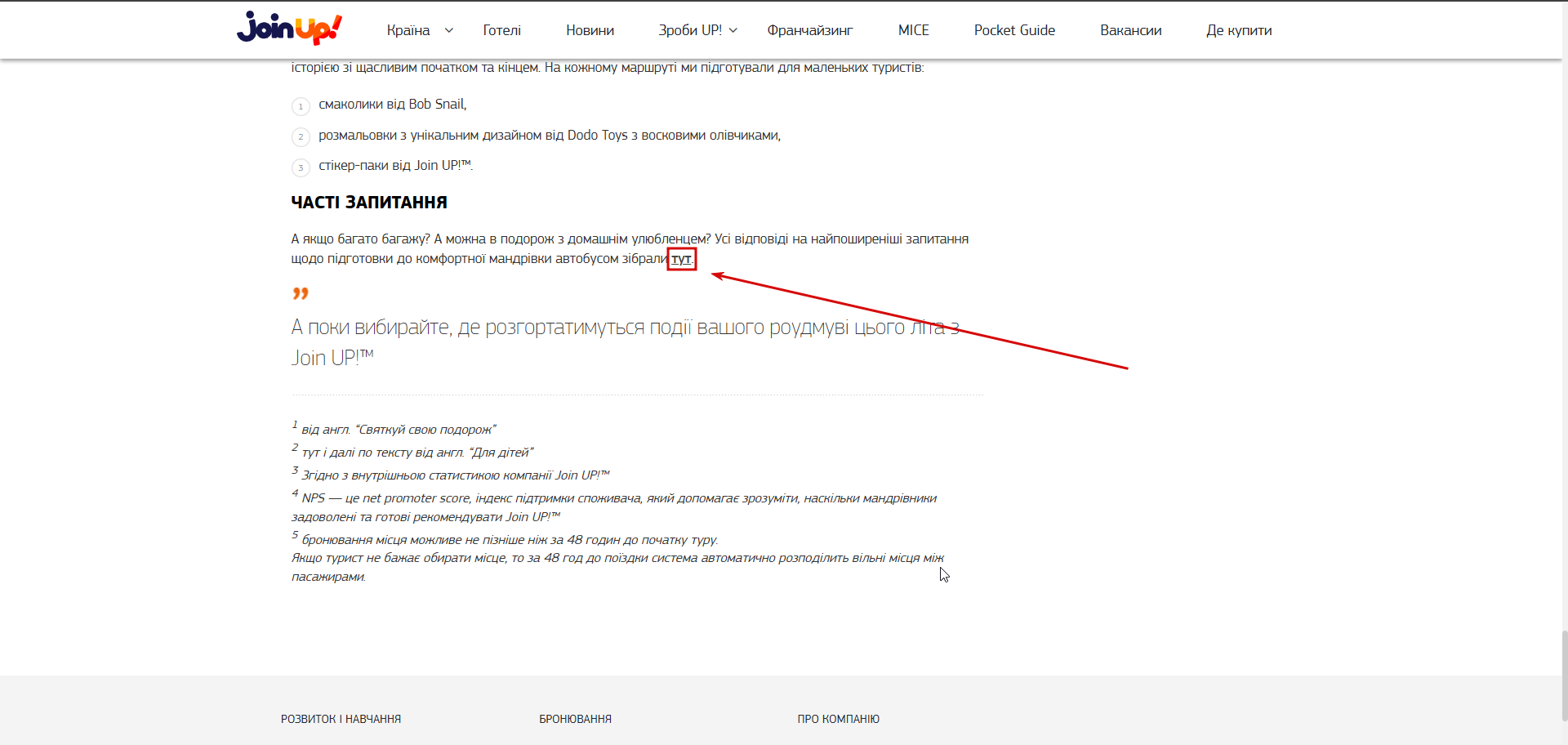Click the БРОНЮВАННЯ footer heading

575,719
